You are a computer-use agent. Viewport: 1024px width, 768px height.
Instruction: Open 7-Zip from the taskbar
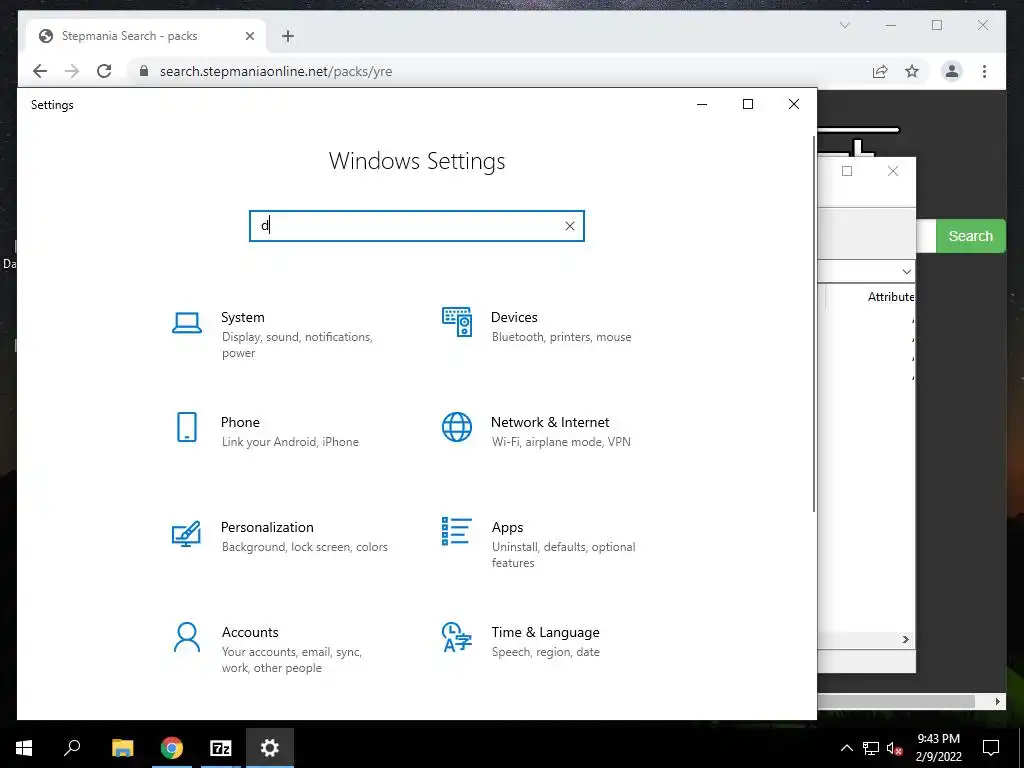tap(221, 748)
